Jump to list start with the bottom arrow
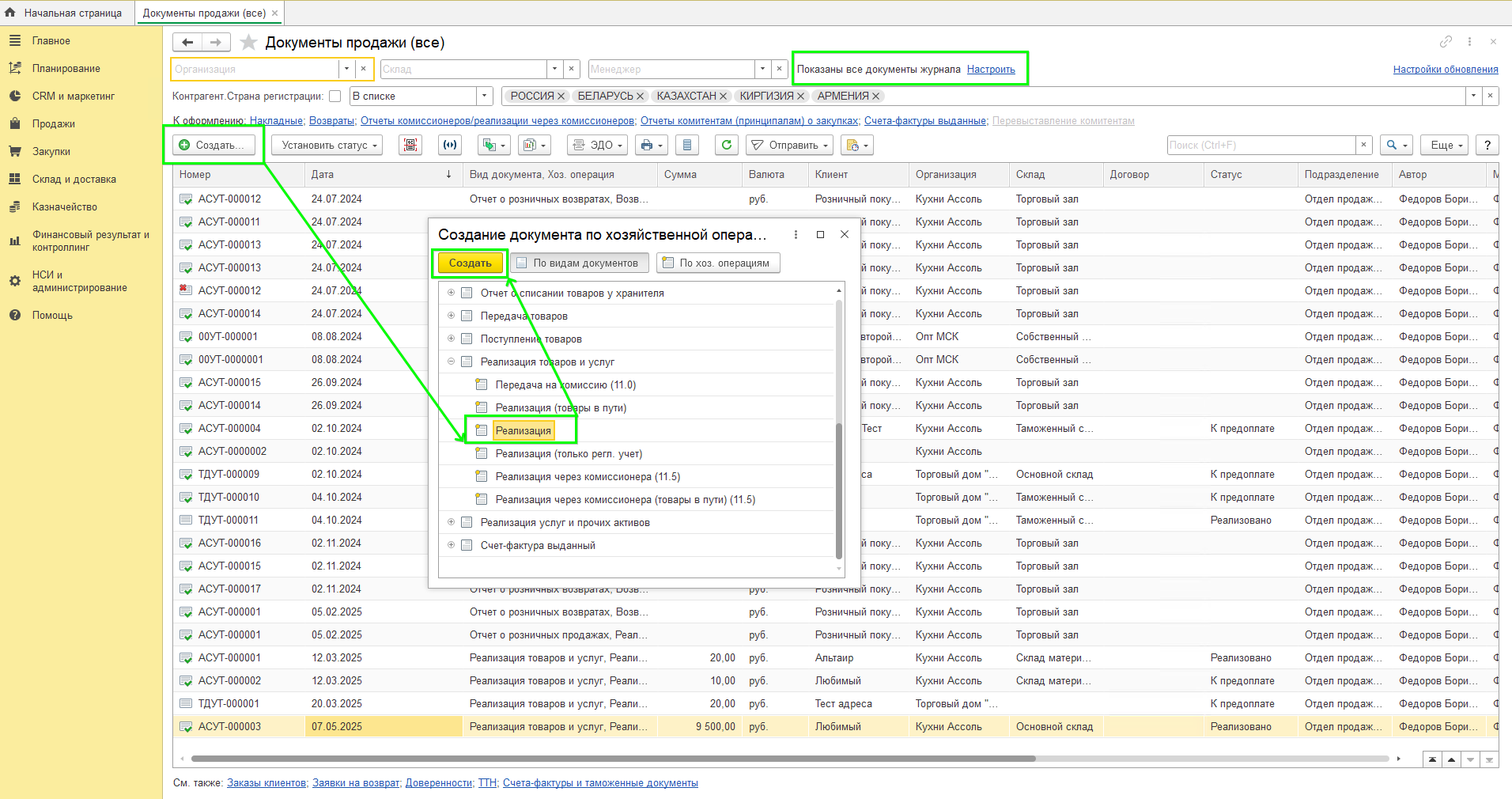 click(x=1432, y=759)
